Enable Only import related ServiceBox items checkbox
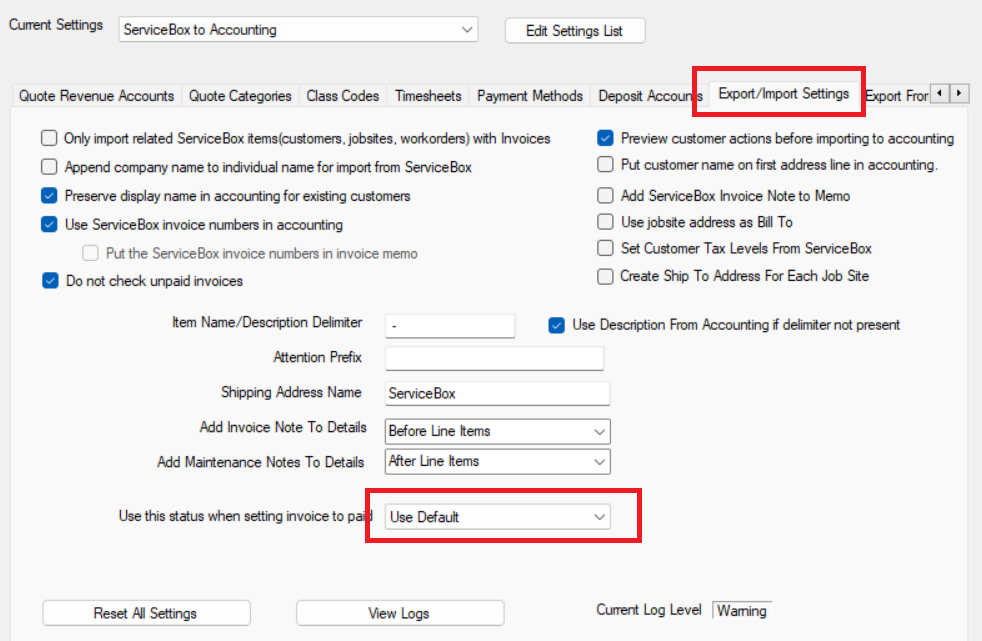The width and height of the screenshot is (982, 641). pyautogui.click(x=49, y=138)
